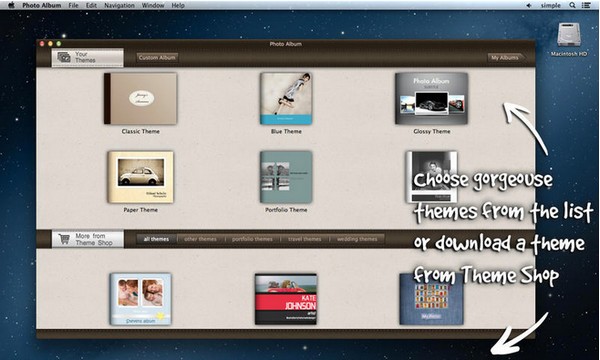Screen dimensions: 600x360
Task: Click the More from Theme Shop tab
Action: coord(88,239)
